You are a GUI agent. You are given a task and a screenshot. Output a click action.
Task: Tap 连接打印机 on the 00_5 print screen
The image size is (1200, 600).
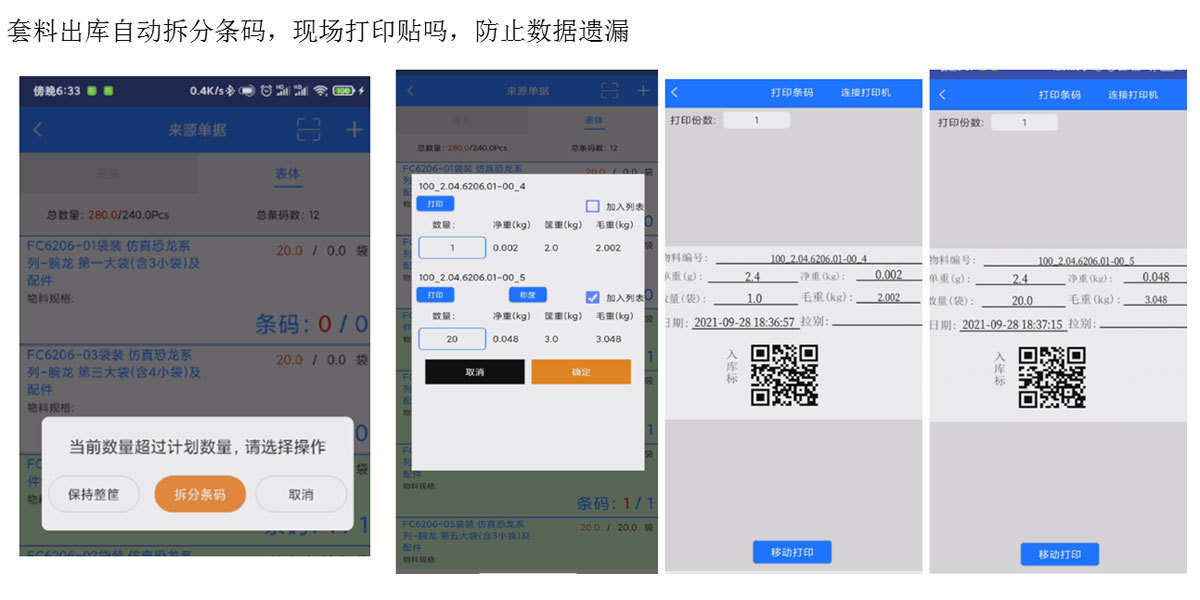(1132, 95)
